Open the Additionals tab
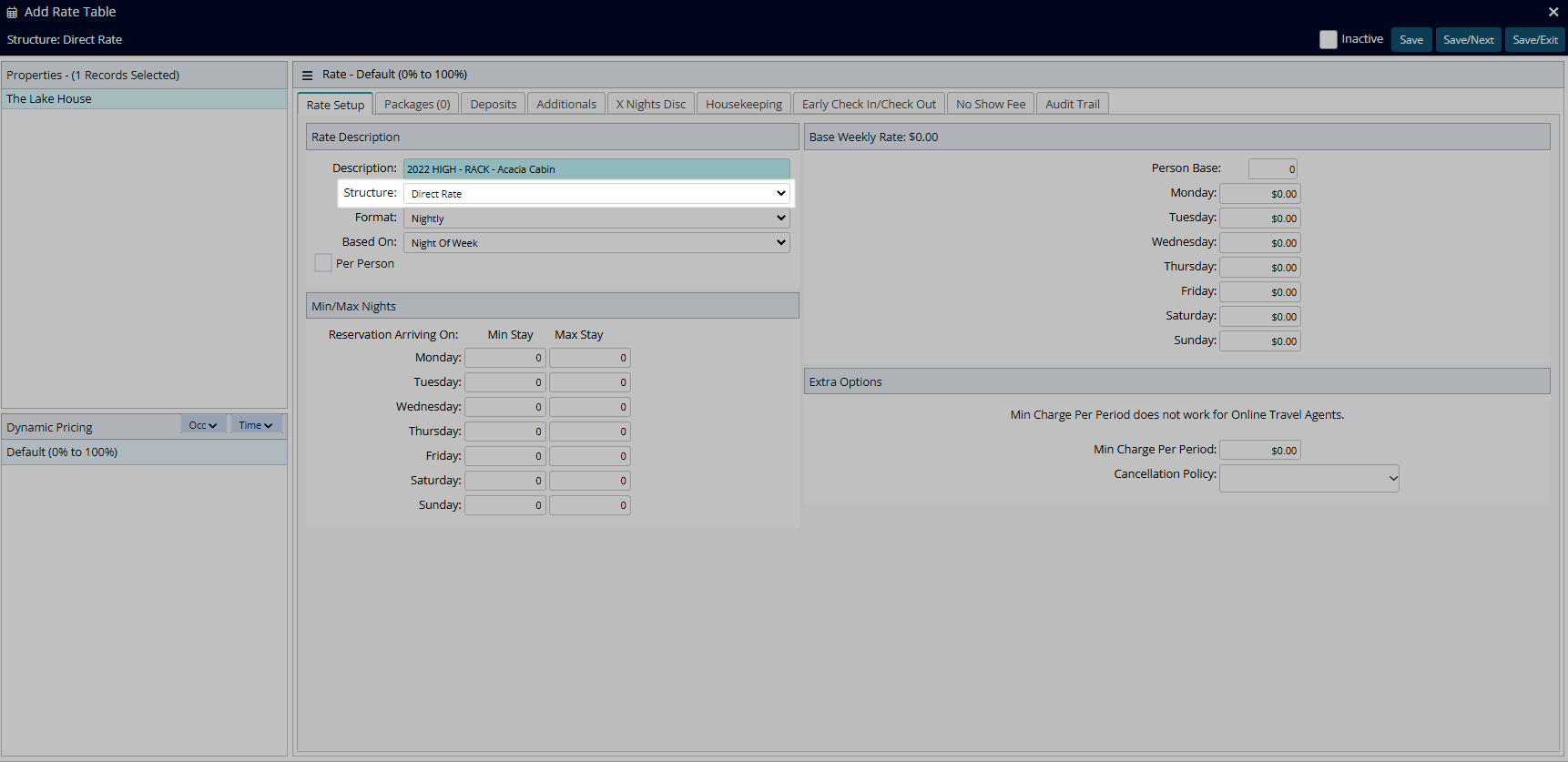Viewport: 1568px width, 762px height. coord(566,104)
